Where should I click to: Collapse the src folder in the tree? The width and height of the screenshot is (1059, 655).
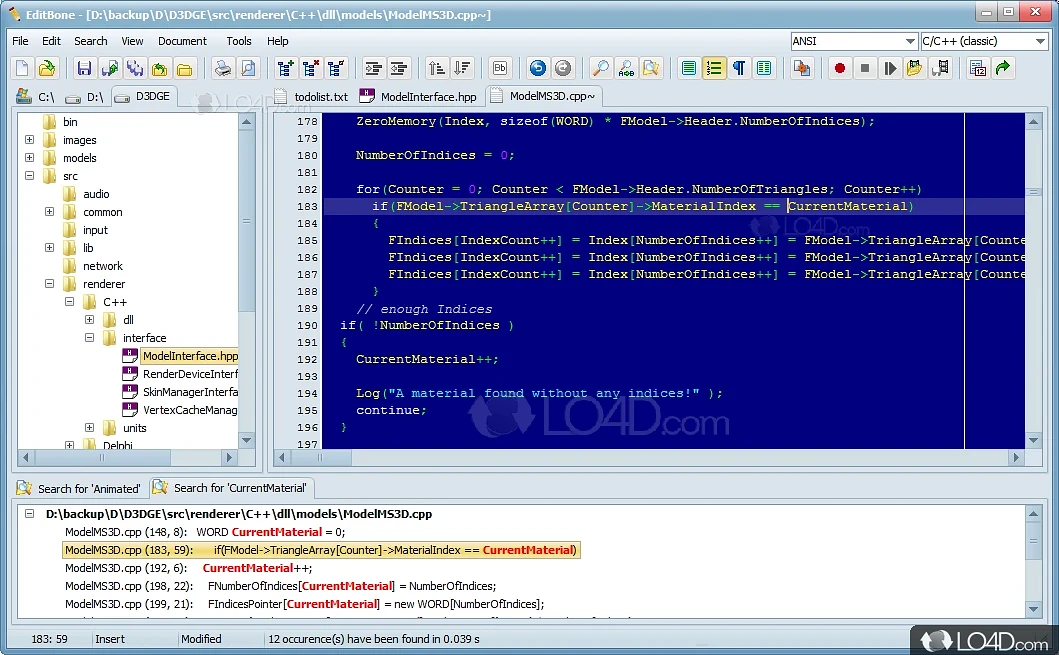click(x=30, y=175)
